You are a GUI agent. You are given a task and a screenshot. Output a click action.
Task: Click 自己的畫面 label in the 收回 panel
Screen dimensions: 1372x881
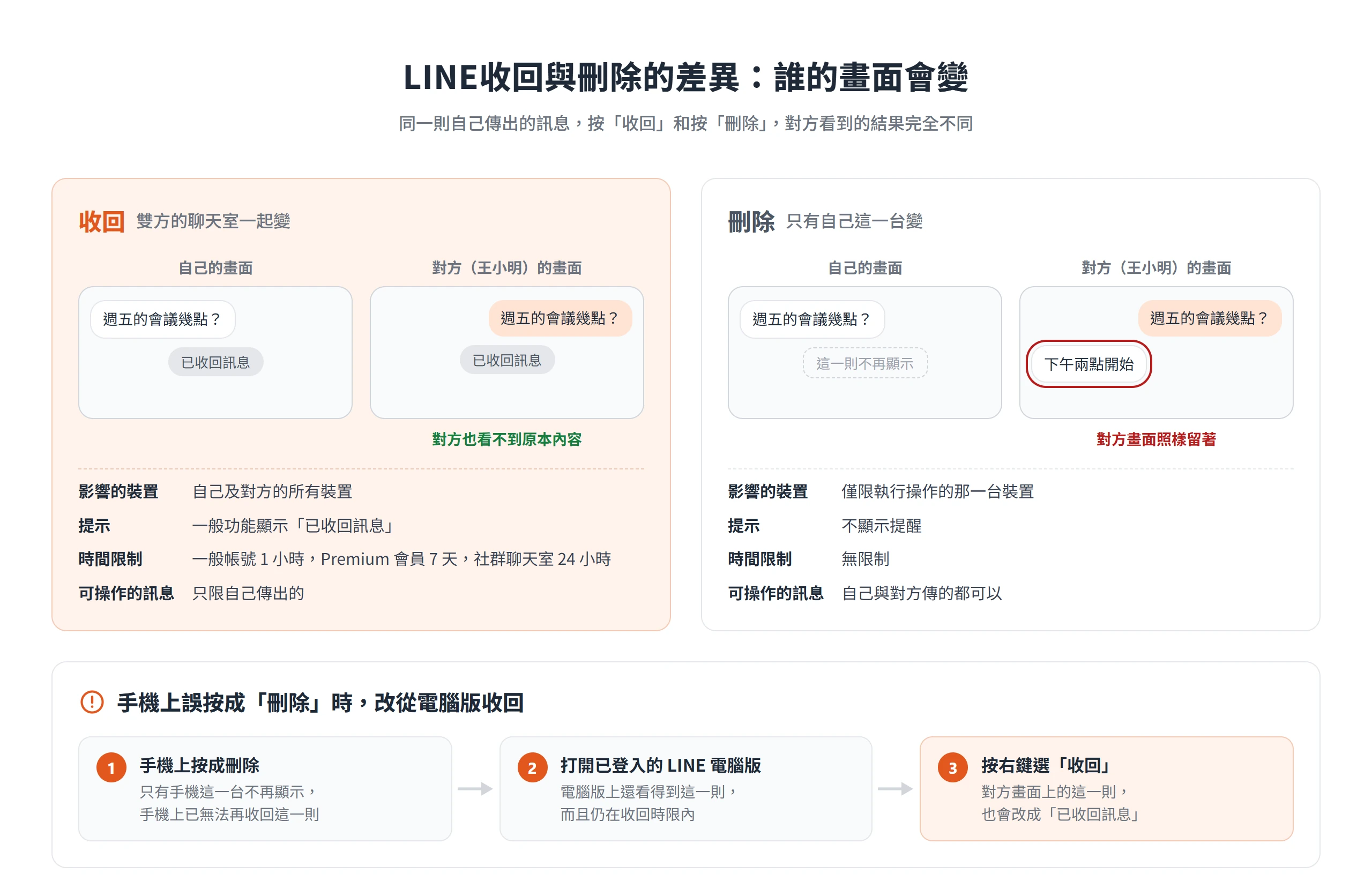(215, 268)
